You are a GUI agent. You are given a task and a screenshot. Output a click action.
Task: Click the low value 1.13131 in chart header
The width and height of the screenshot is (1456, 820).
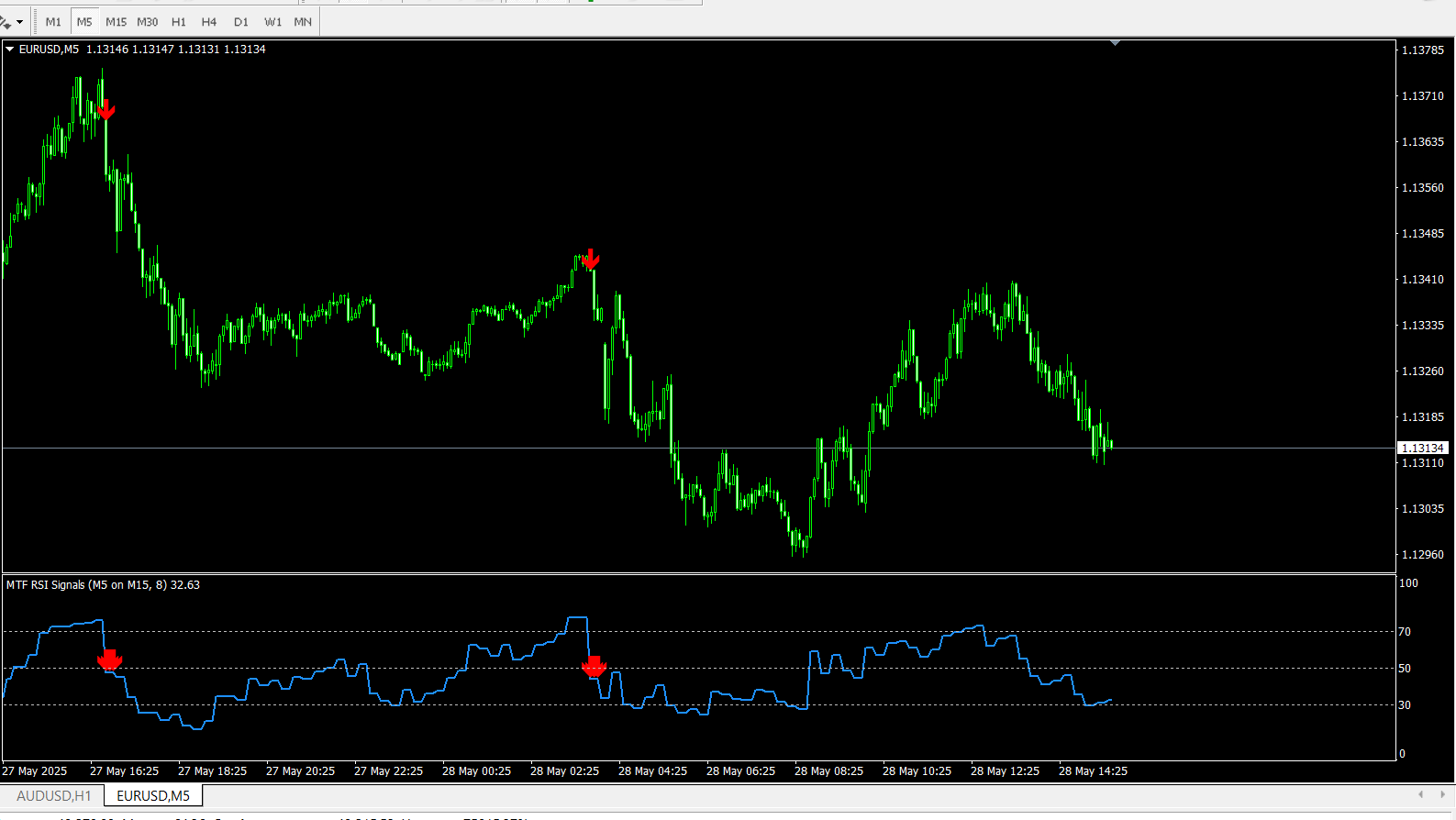199,50
